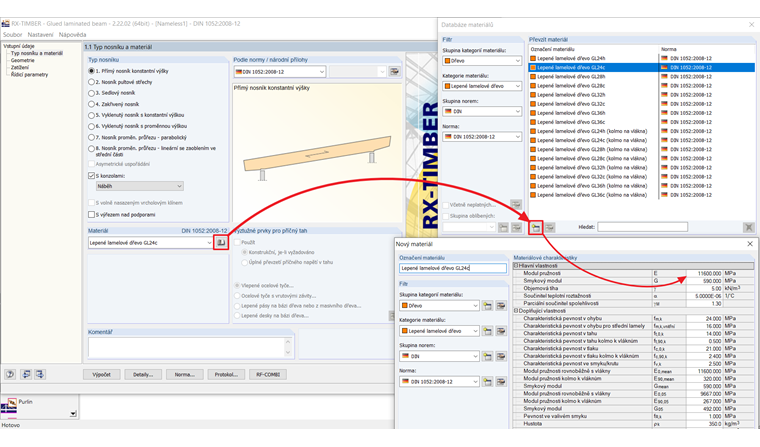The height and width of the screenshot is (447, 760).
Task: Click the Norma... button
Action: pyautogui.click(x=185, y=374)
